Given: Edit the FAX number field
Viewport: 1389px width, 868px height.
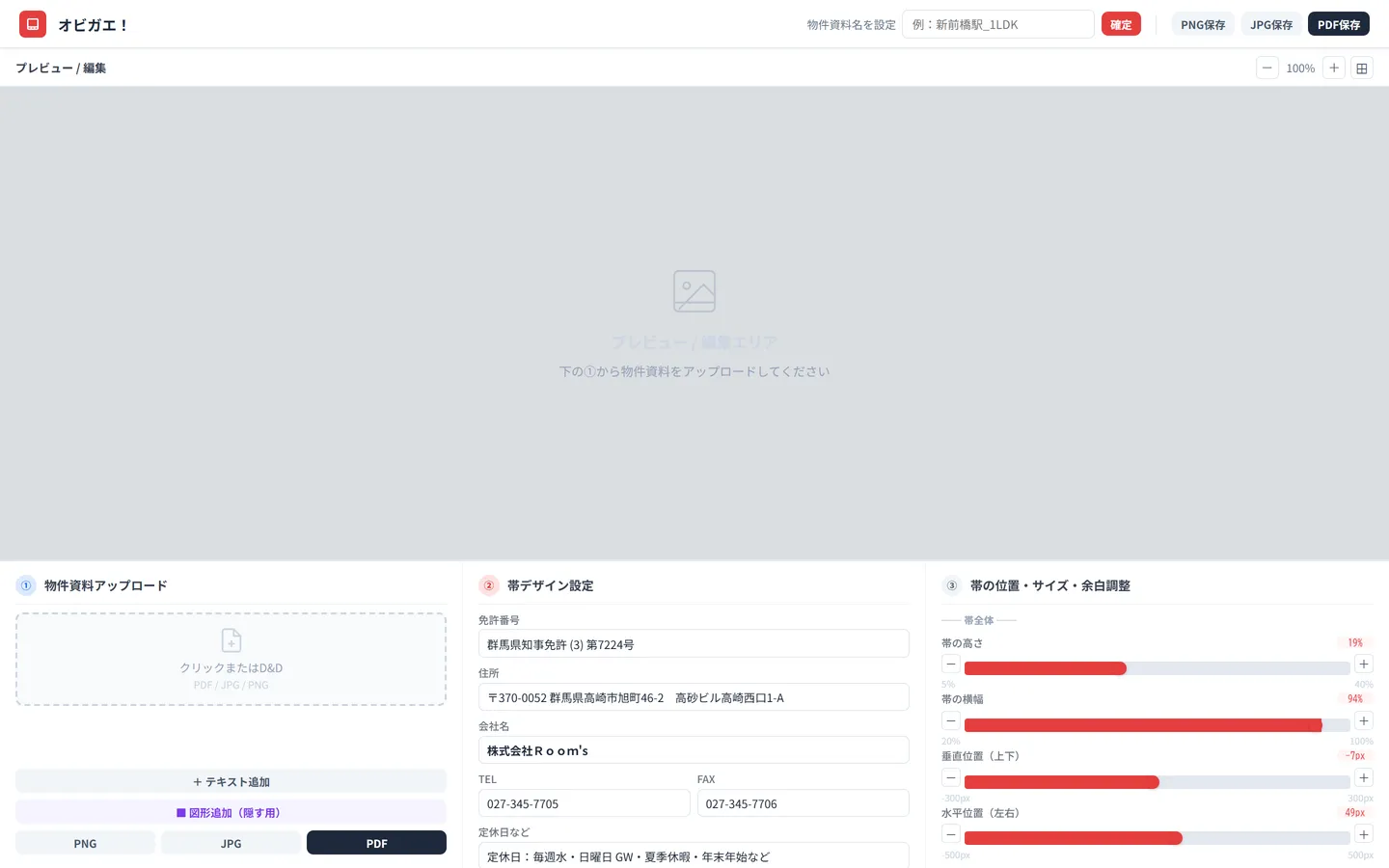Looking at the screenshot, I should point(803,803).
